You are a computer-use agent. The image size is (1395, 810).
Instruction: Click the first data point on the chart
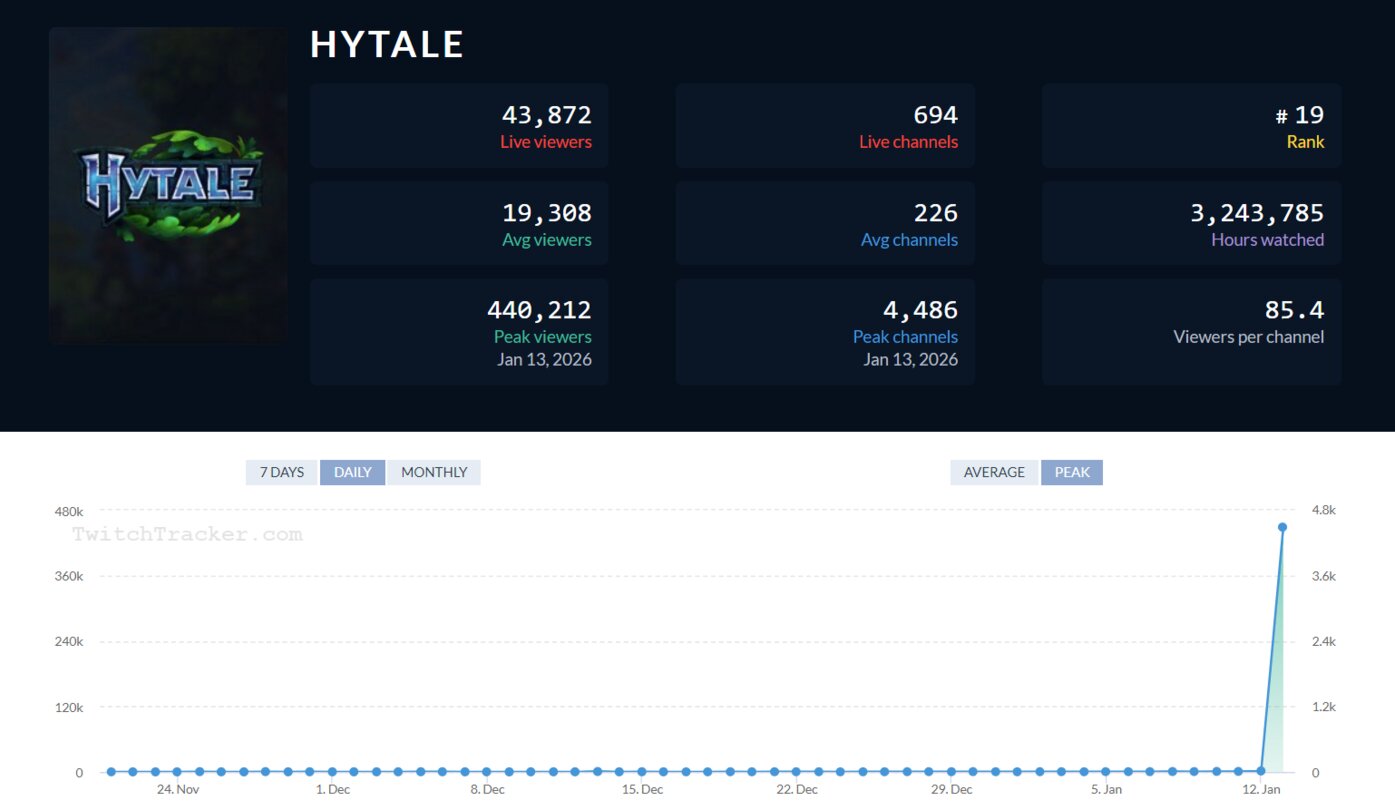(111, 772)
